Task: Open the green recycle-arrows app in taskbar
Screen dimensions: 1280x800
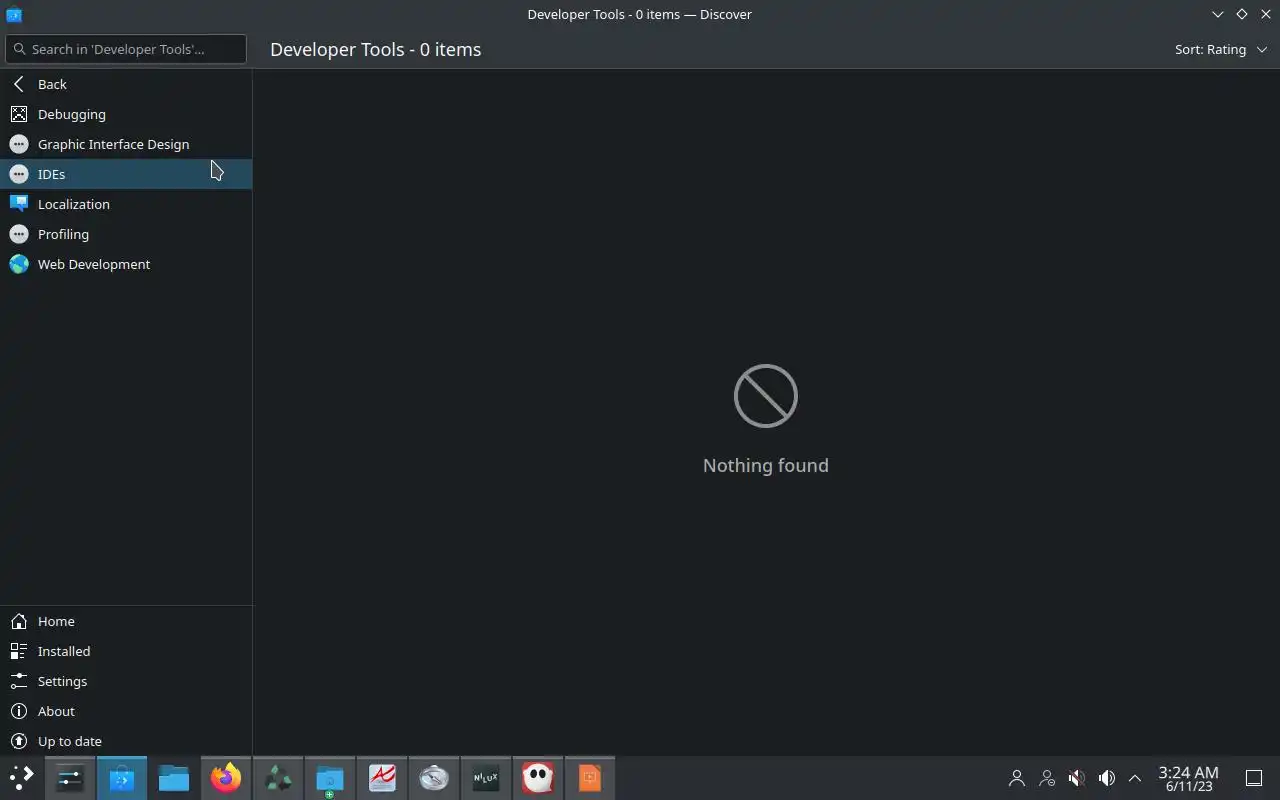Action: point(278,778)
